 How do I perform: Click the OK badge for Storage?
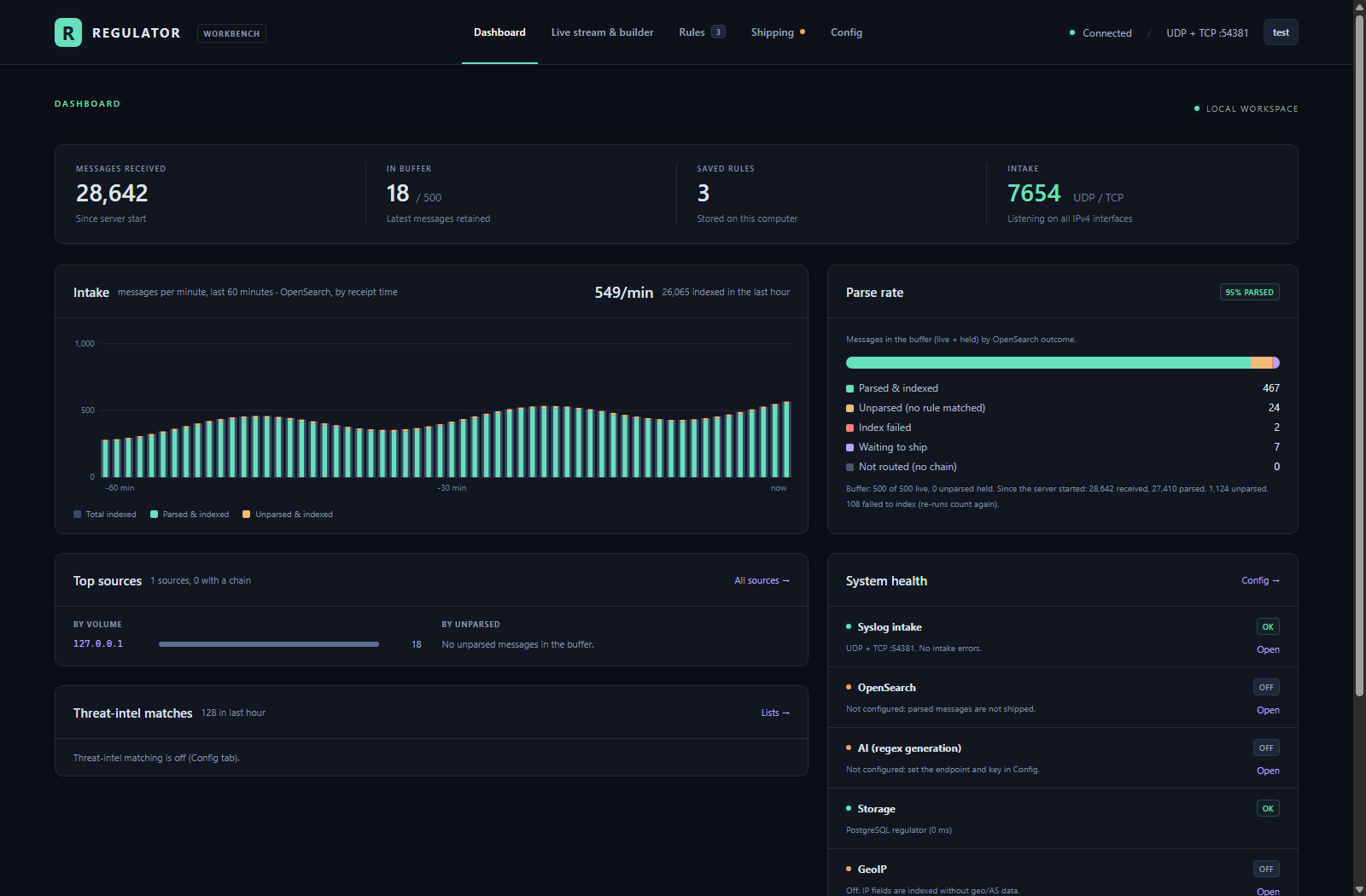(1268, 808)
